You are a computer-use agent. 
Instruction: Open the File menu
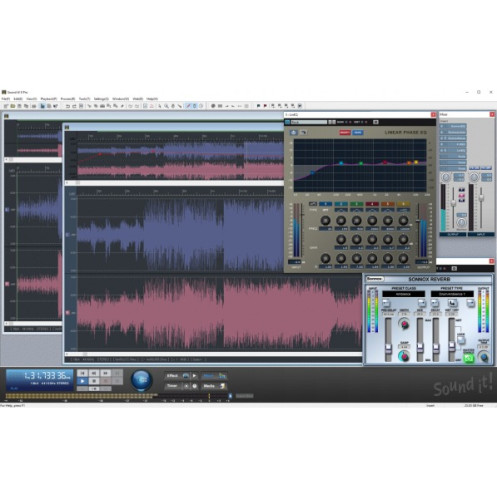[x=6, y=99]
